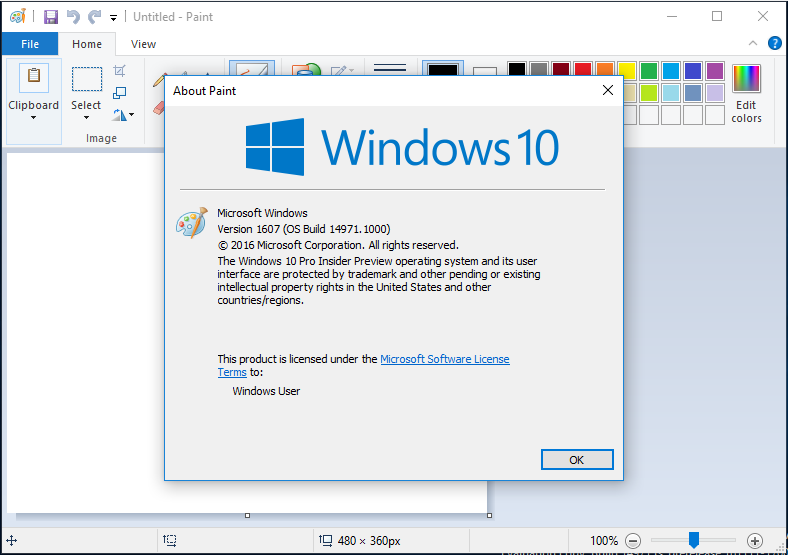
Task: Click the bottom-right canvas resize handle
Action: pos(489,515)
